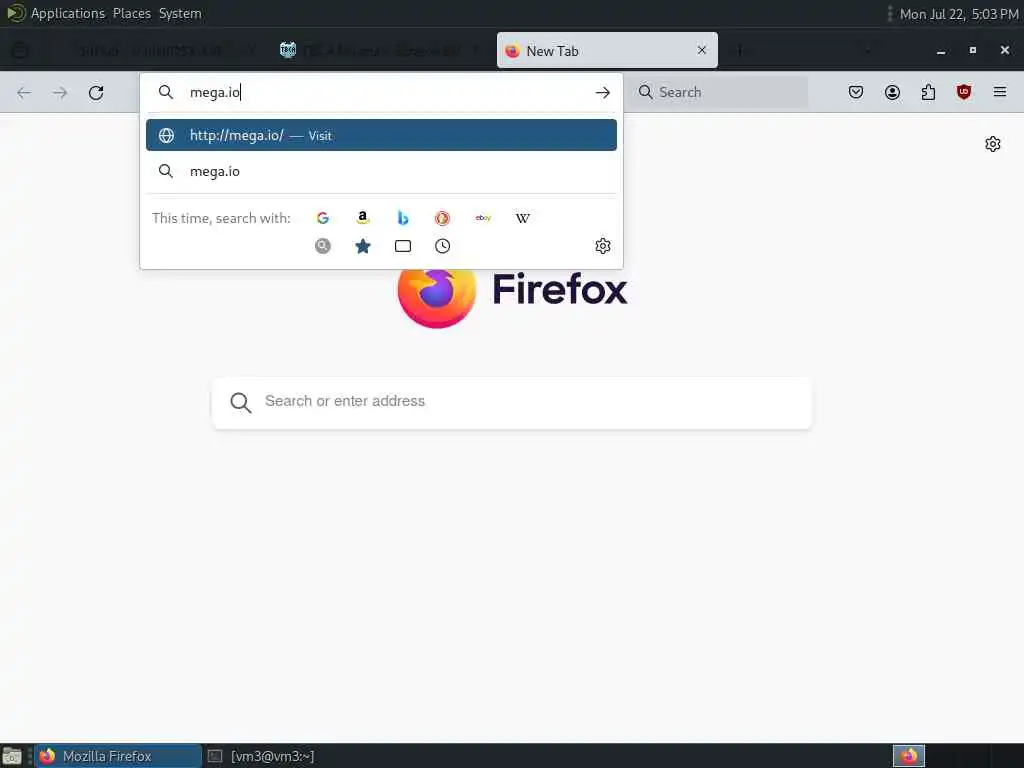Screen dimensions: 1024x768
Task: Open the uBlock Origin shield icon
Action: point(964,92)
